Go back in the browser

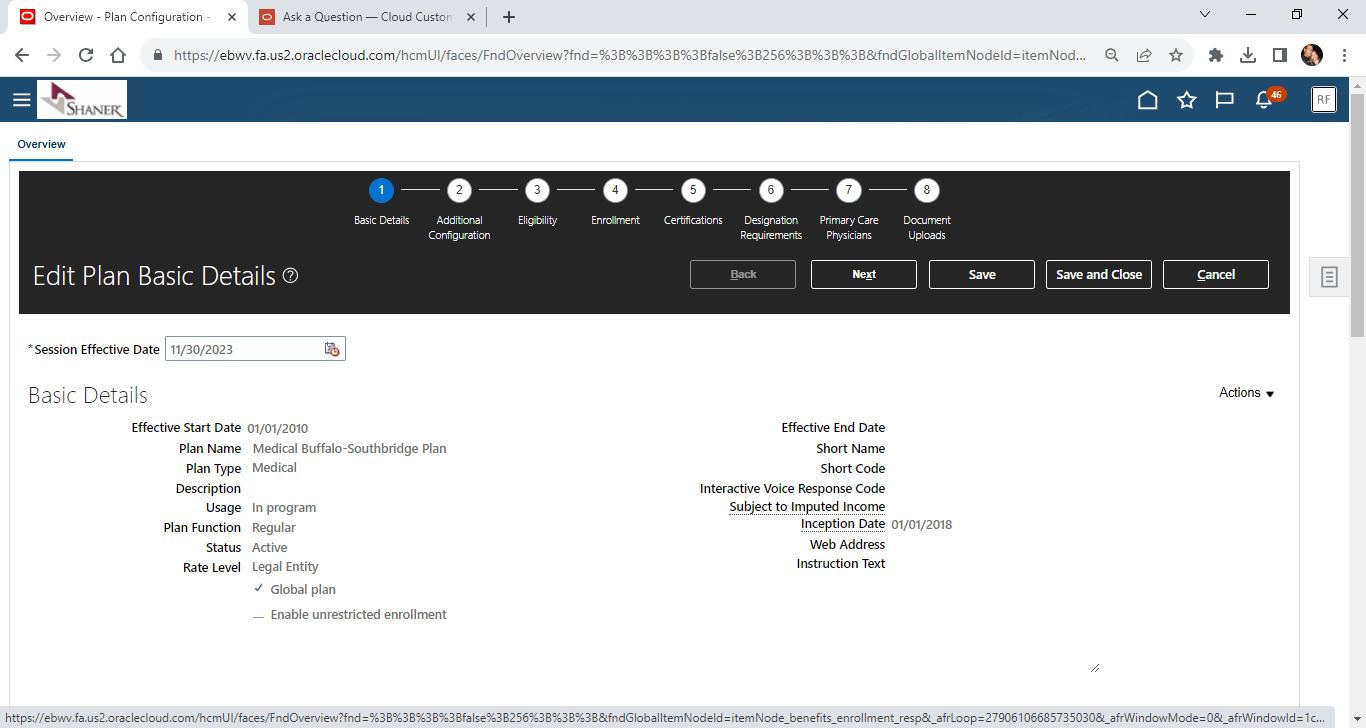22,56
